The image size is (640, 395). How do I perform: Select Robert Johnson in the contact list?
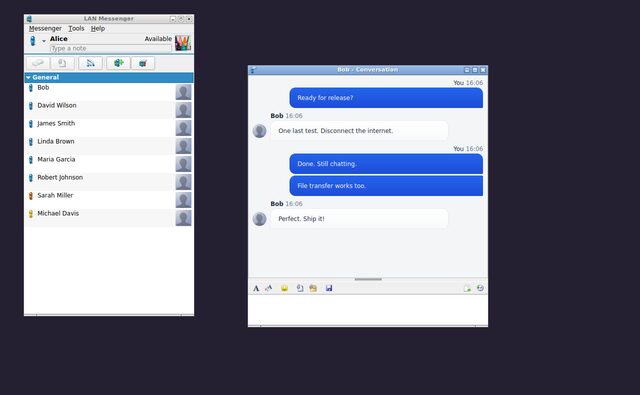coord(109,182)
